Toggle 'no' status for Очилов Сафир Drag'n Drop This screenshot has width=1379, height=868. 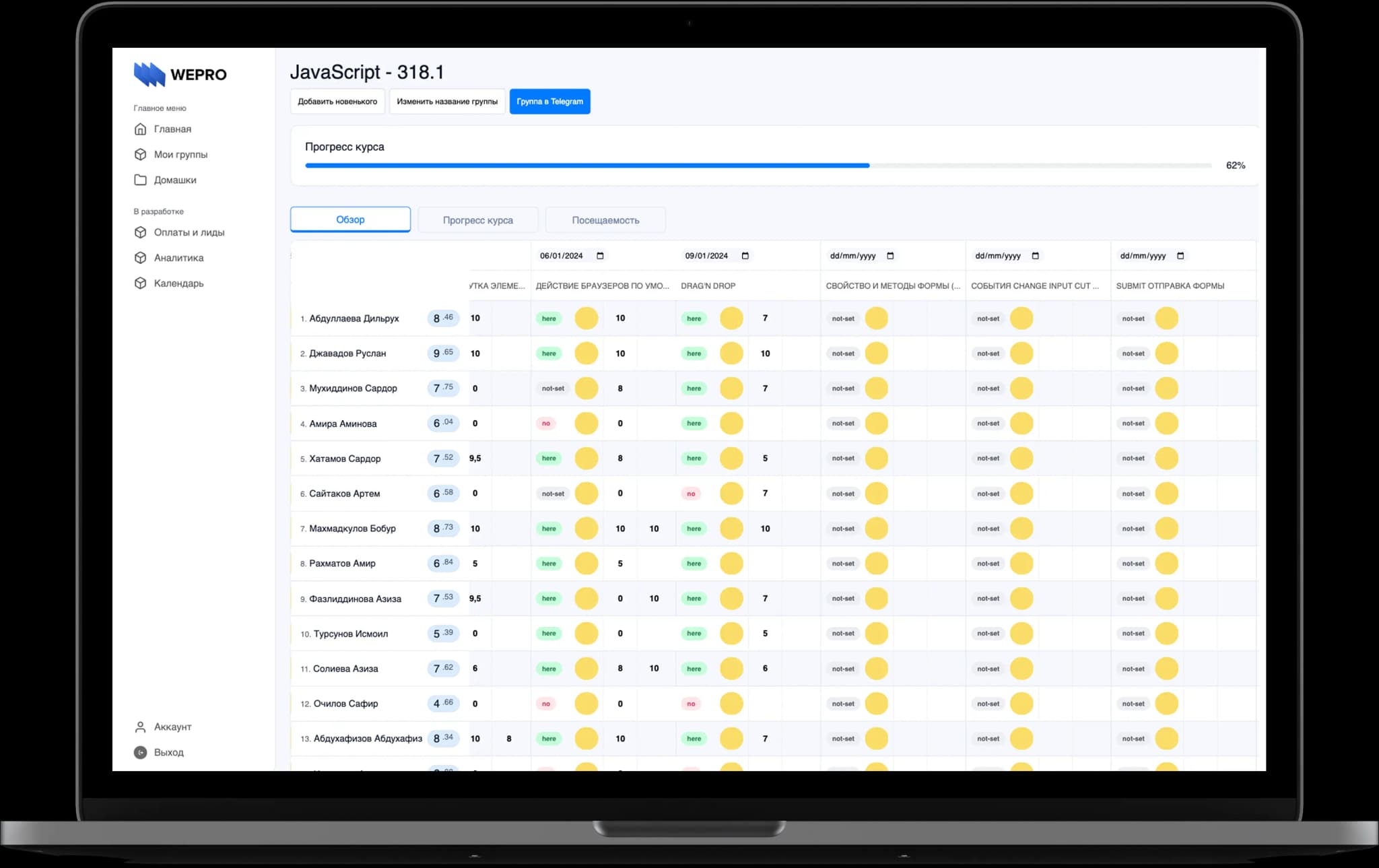pos(691,704)
